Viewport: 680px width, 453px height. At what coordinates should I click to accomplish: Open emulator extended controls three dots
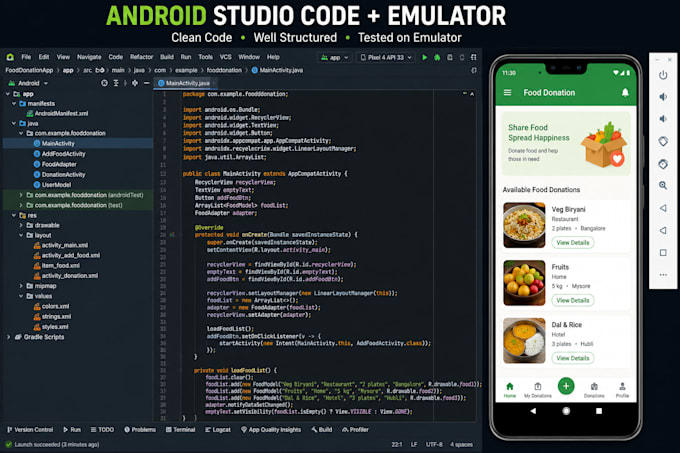pos(663,275)
